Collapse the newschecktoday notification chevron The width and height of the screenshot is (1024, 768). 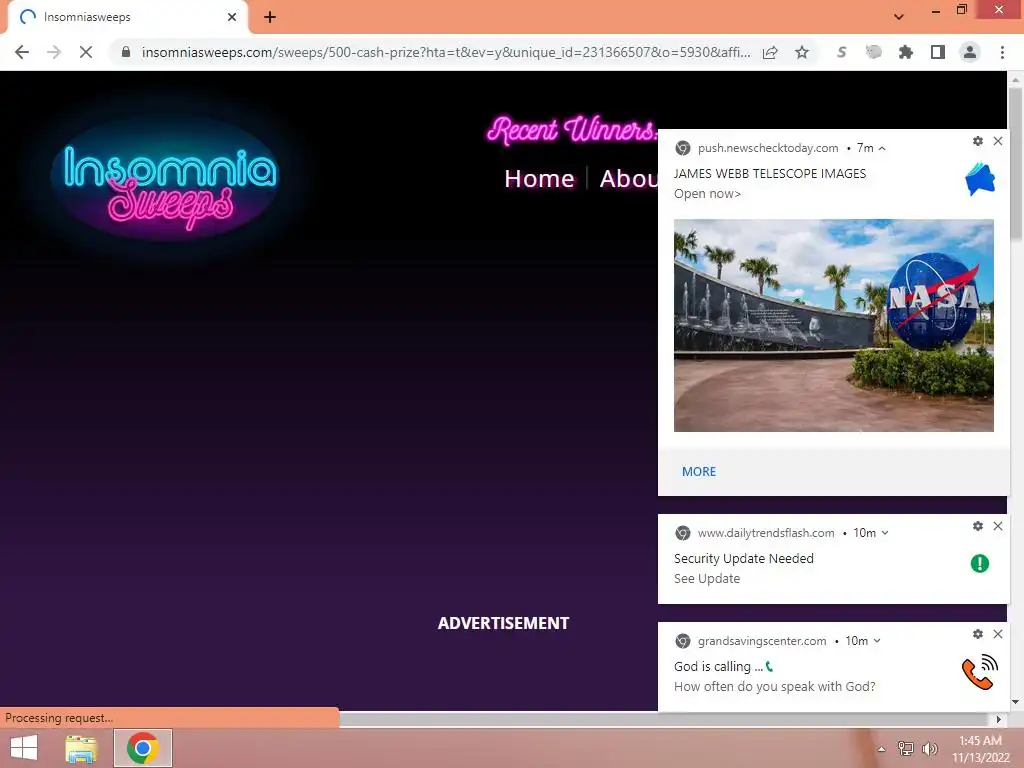882,148
